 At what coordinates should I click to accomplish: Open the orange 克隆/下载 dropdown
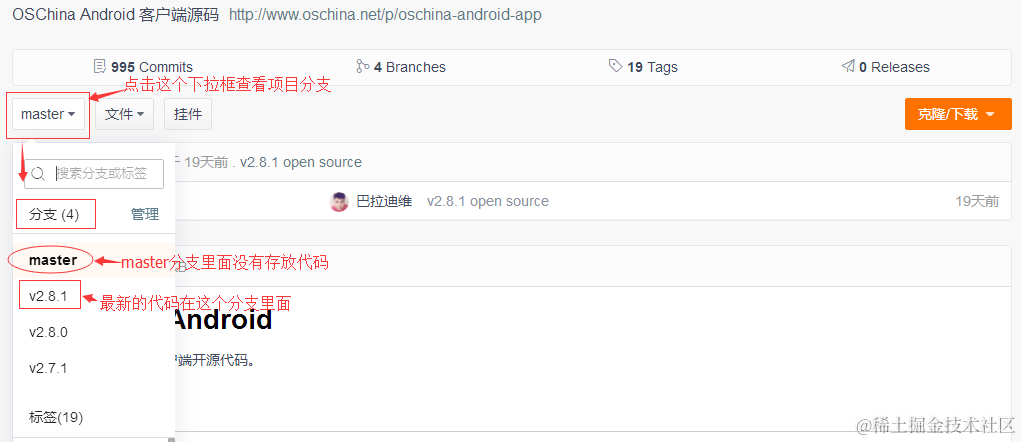pos(958,114)
